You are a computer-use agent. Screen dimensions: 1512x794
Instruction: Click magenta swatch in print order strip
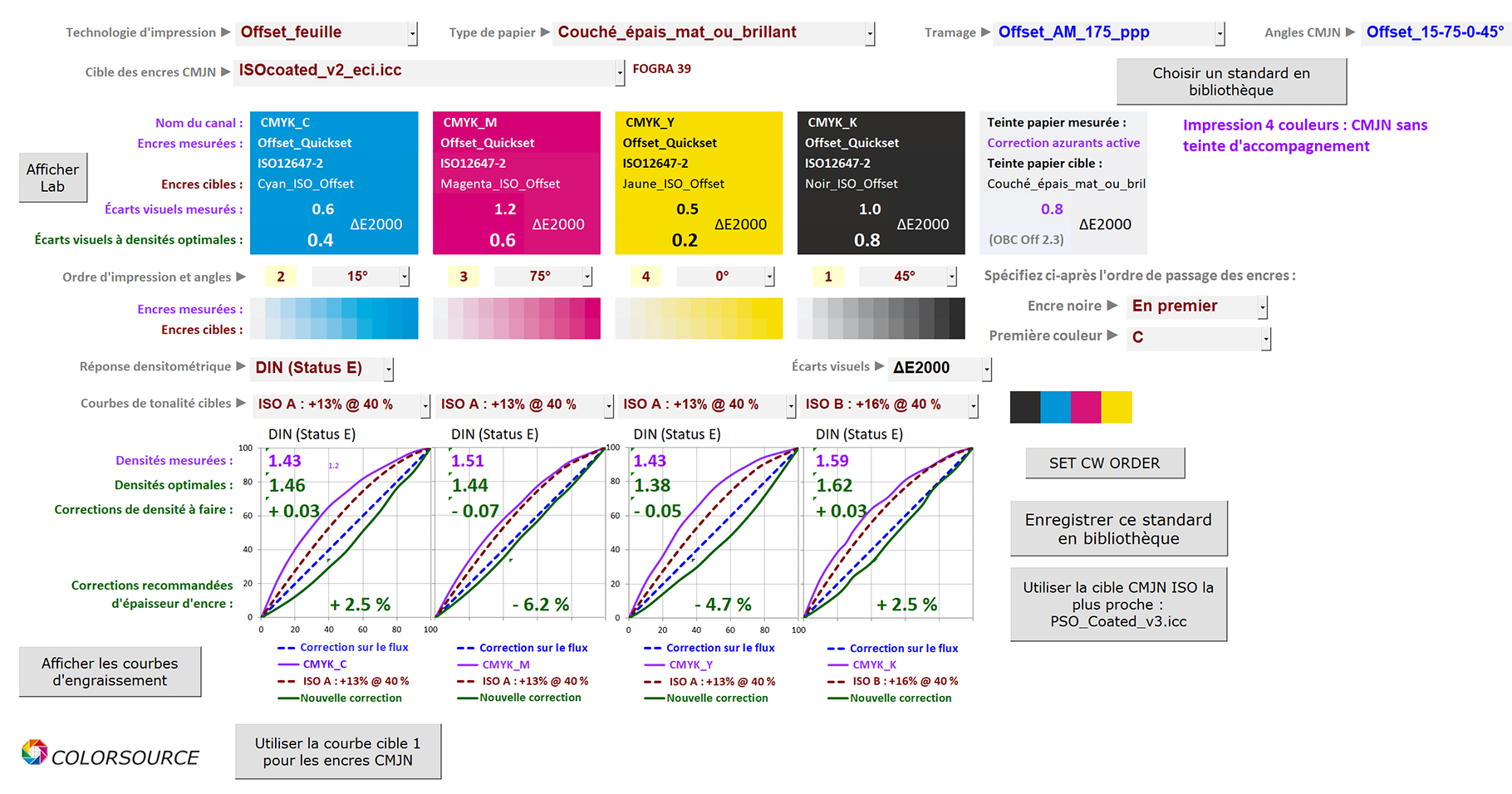point(1086,407)
